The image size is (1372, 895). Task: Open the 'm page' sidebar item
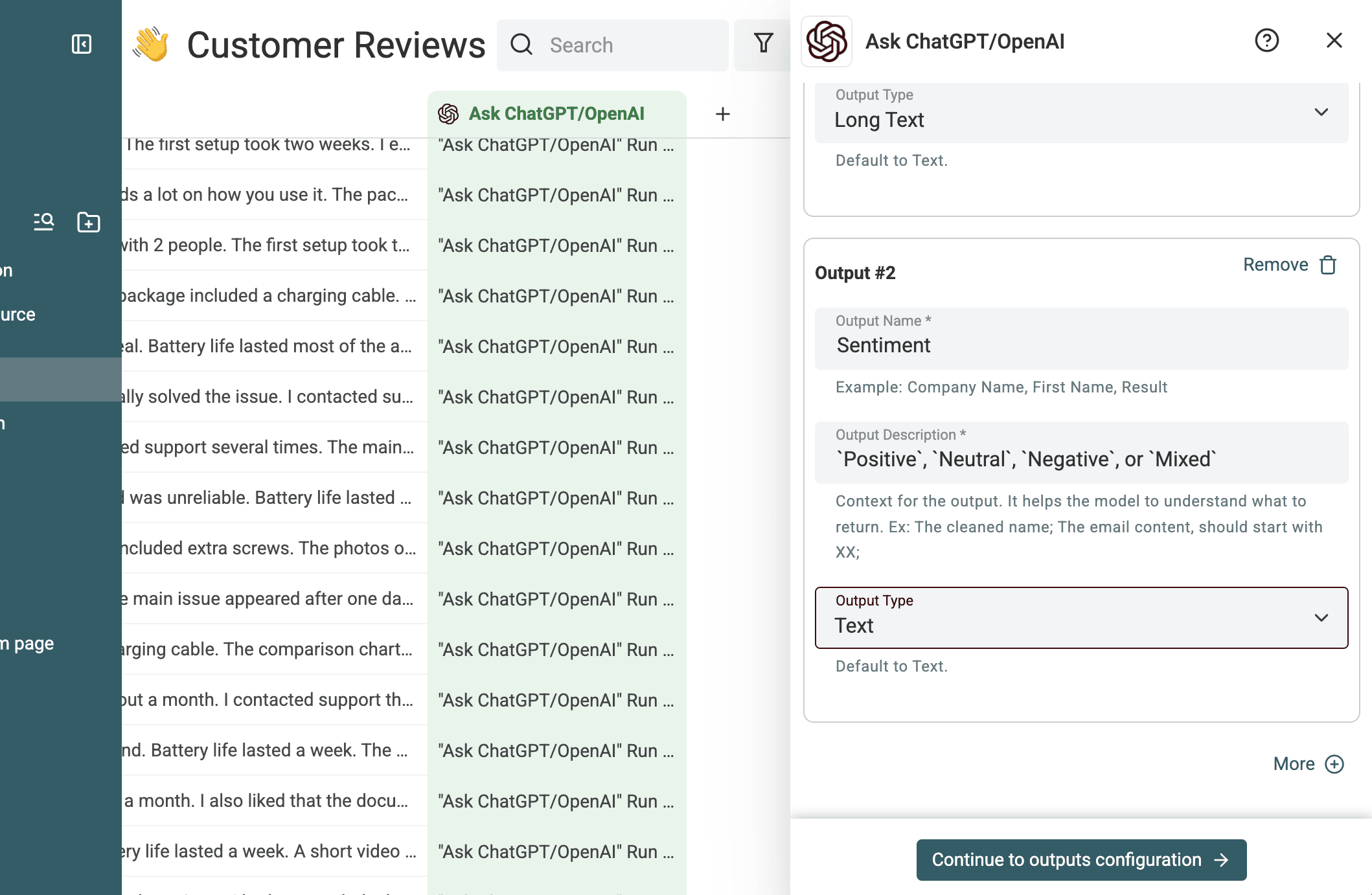point(27,644)
